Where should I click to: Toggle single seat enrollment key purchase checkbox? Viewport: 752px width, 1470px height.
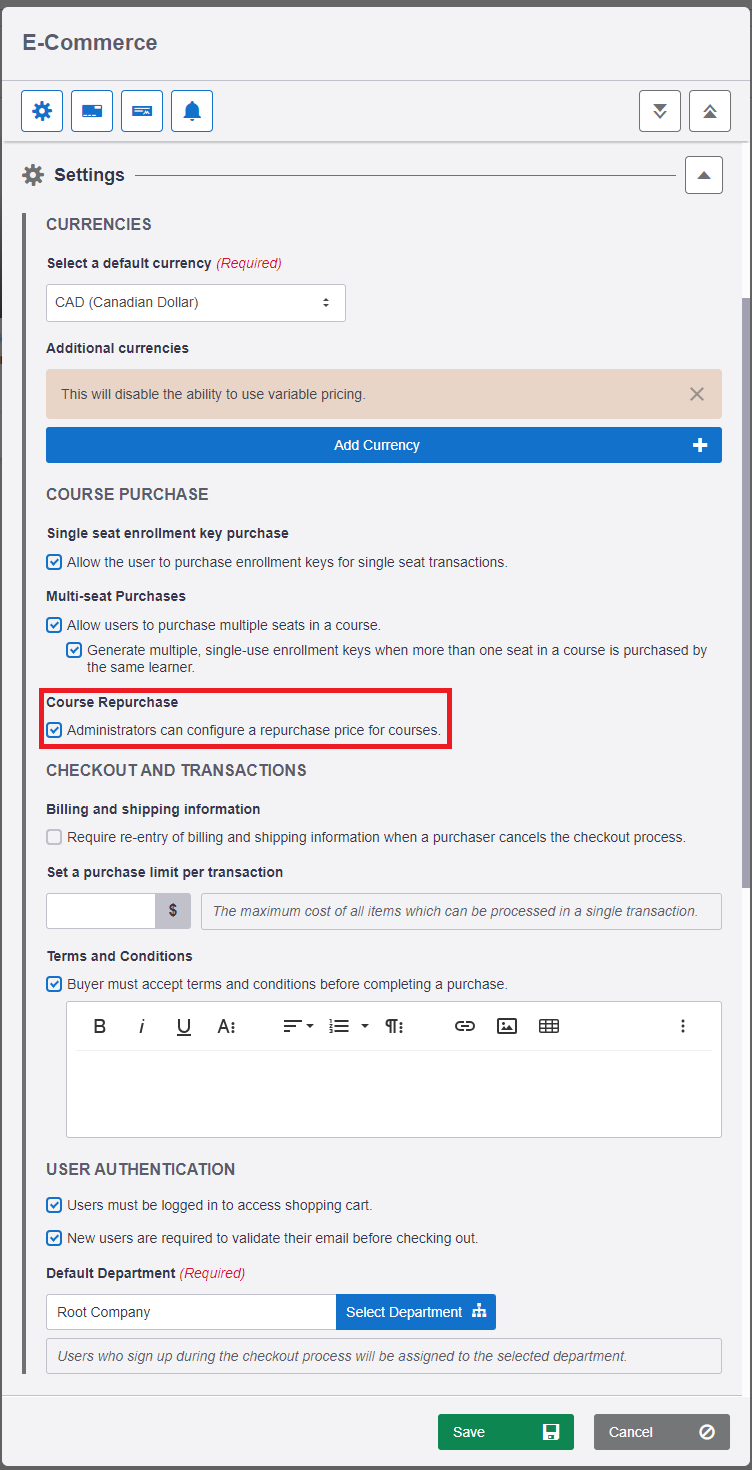click(x=54, y=562)
